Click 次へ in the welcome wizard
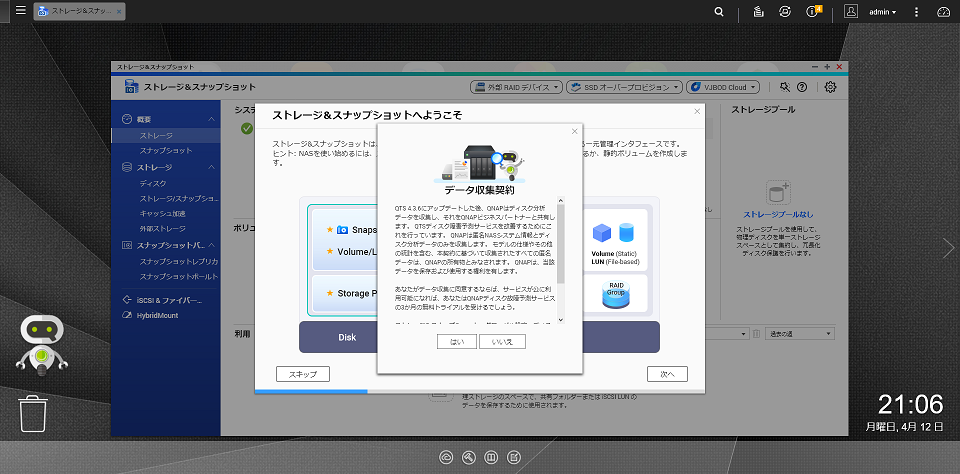The width and height of the screenshot is (960, 474). 667,374
